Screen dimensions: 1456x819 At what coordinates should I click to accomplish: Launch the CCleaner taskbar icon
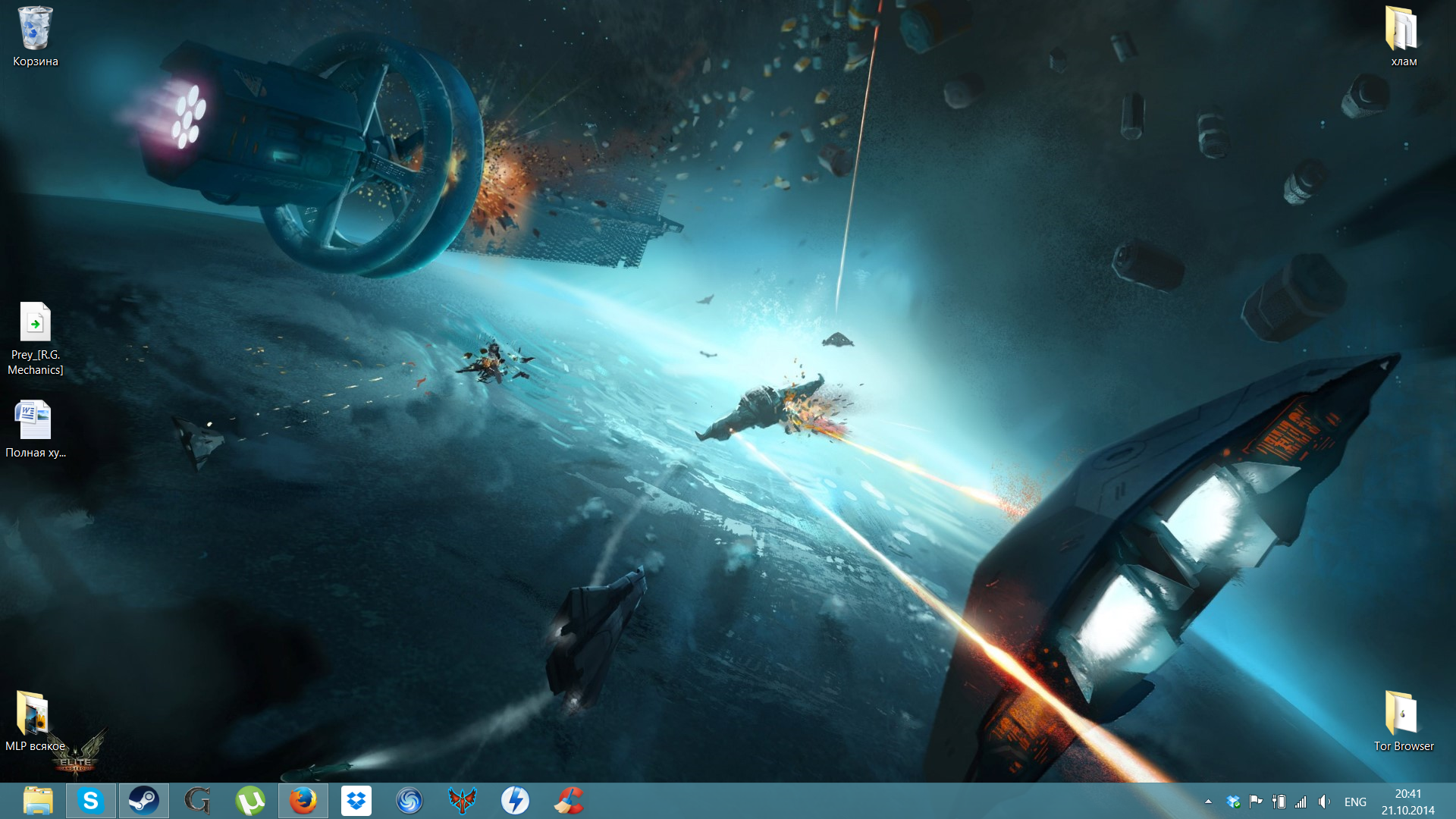point(569,801)
